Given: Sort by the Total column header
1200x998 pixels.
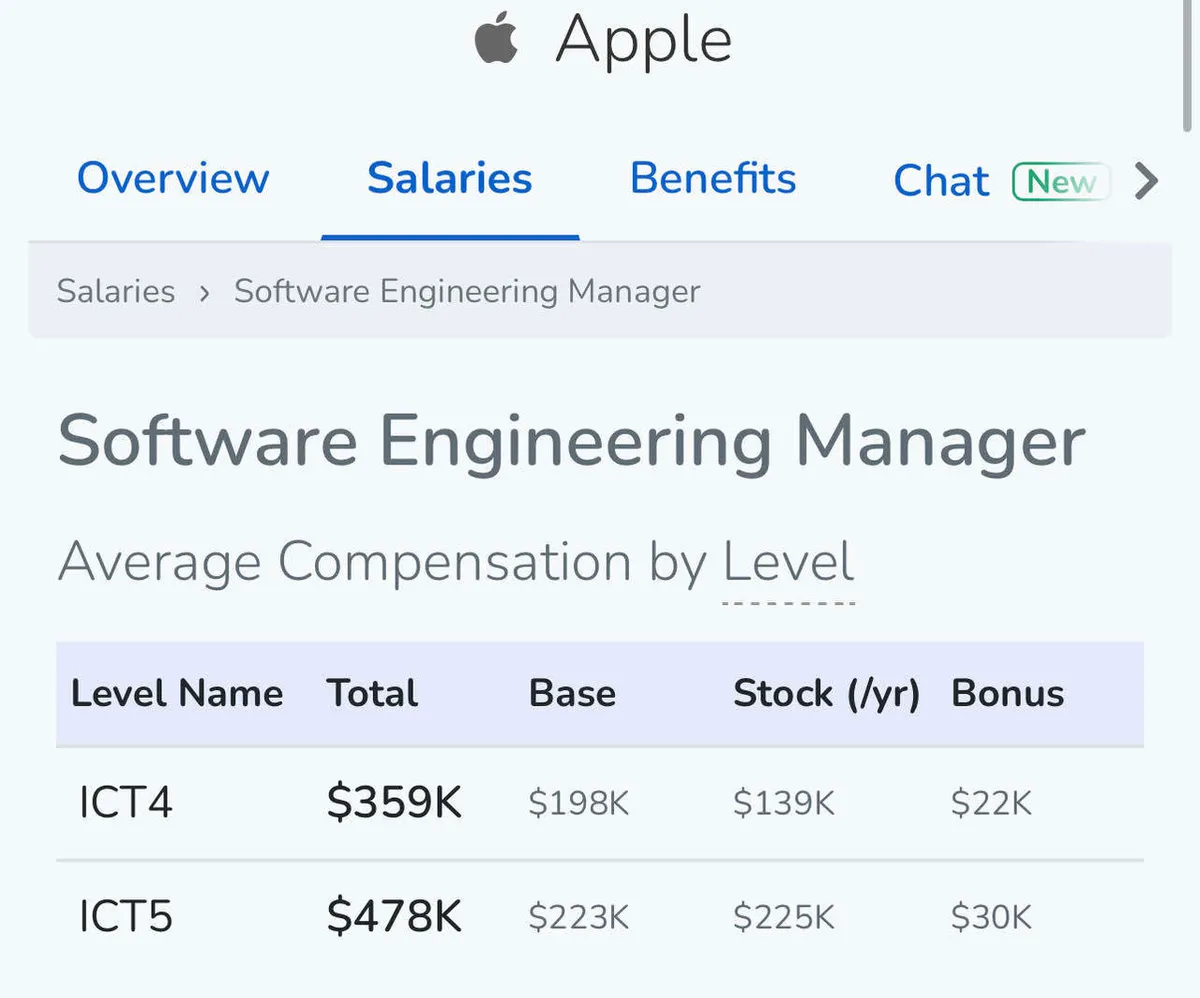Looking at the screenshot, I should click(x=372, y=694).
